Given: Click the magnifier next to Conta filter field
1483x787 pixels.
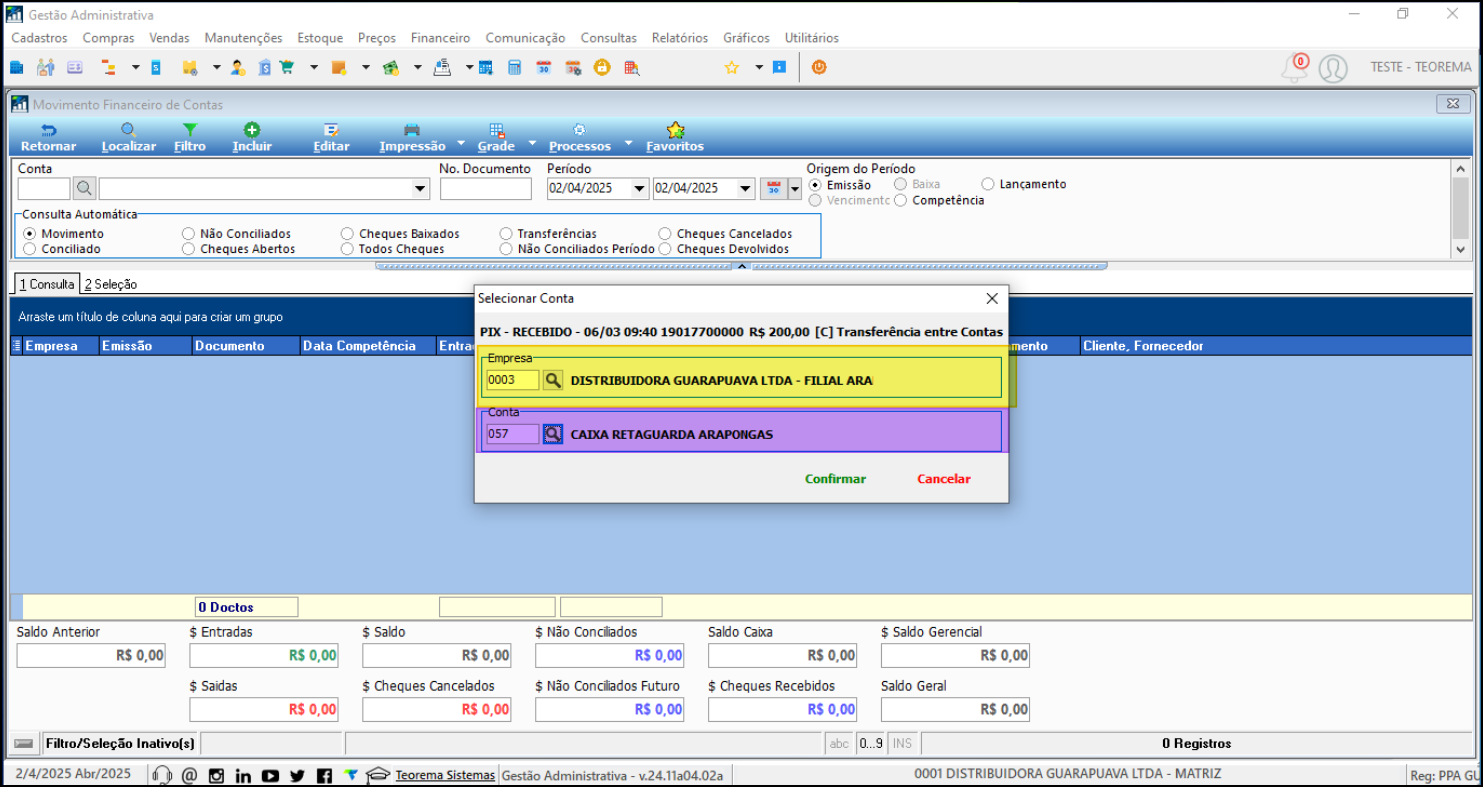Looking at the screenshot, I should click(84, 188).
